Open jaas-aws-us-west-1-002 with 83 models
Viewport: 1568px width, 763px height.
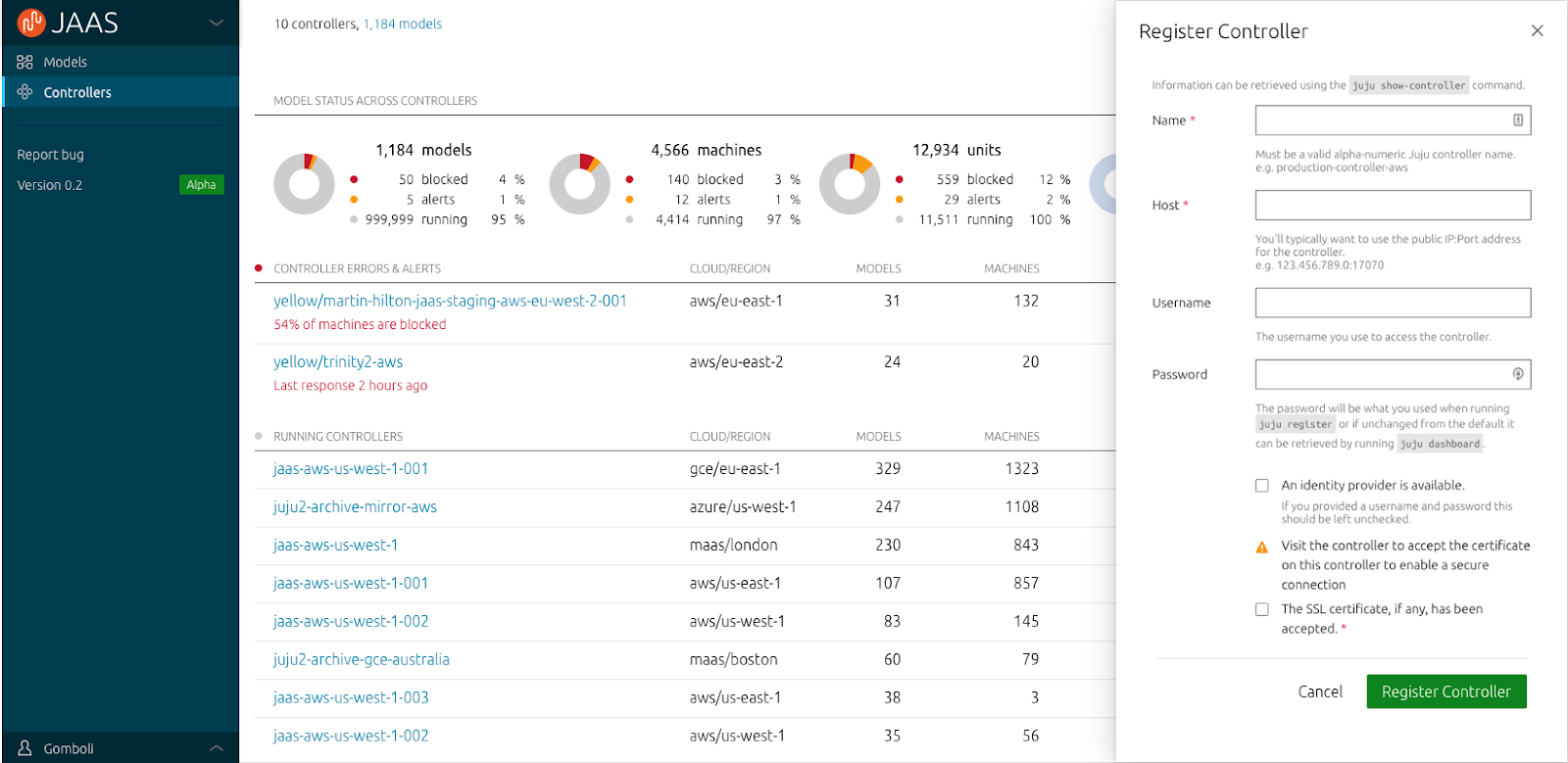click(x=351, y=621)
